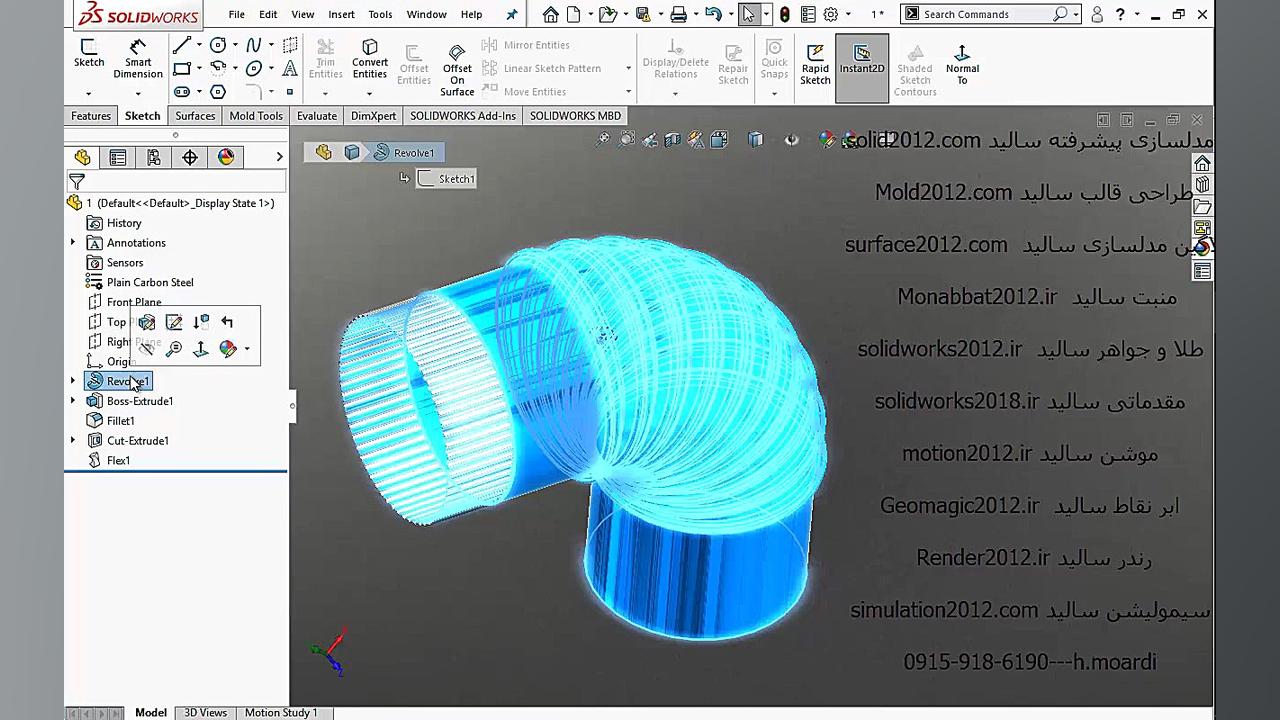
Task: Open the appearance color wheel in context toolbar
Action: tap(228, 348)
